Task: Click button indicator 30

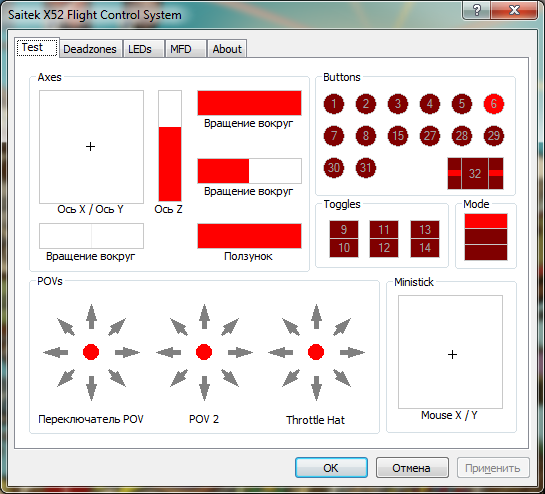Action: pos(334,168)
